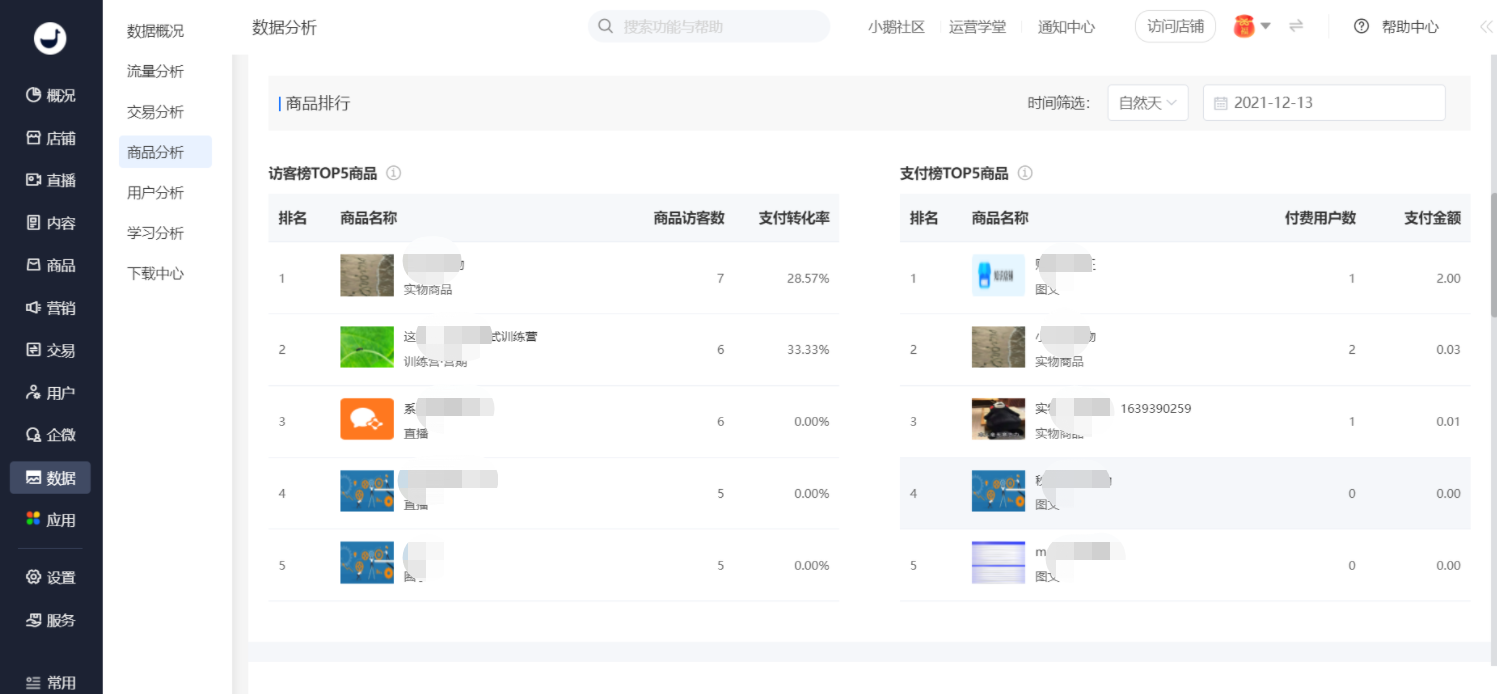Click the app logo in the sidebar
Viewport: 1497px width, 694px height.
(50, 37)
